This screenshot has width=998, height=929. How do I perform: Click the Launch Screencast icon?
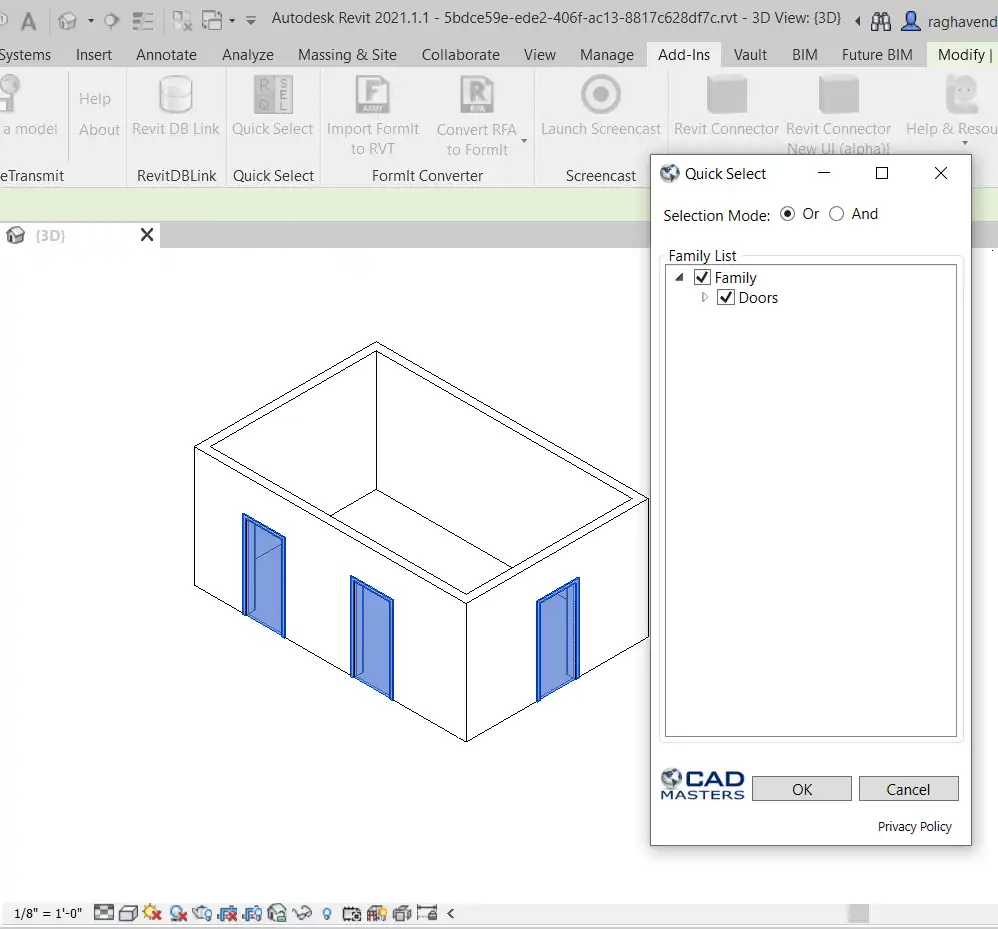click(601, 96)
